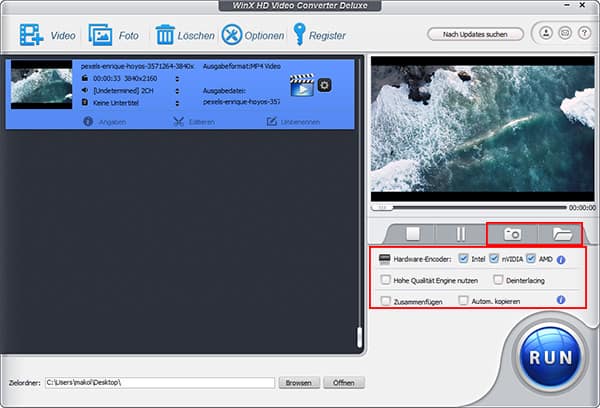Click the Umbenennen rename icon

tap(272, 121)
